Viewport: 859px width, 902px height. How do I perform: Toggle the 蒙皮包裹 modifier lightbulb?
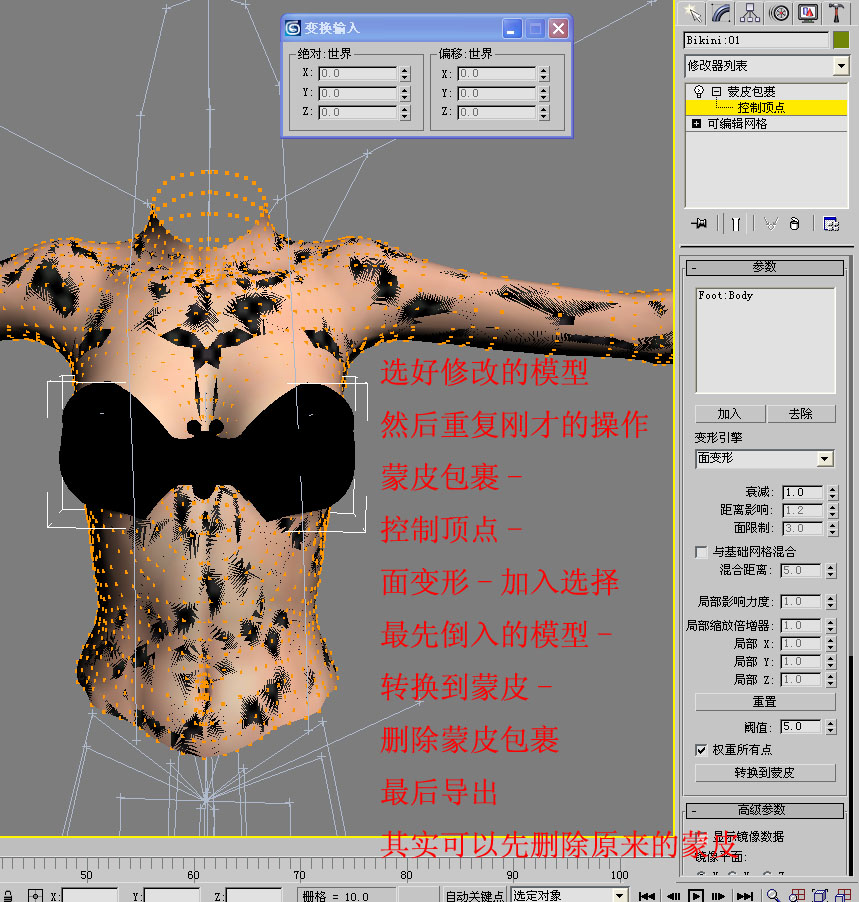coord(698,92)
